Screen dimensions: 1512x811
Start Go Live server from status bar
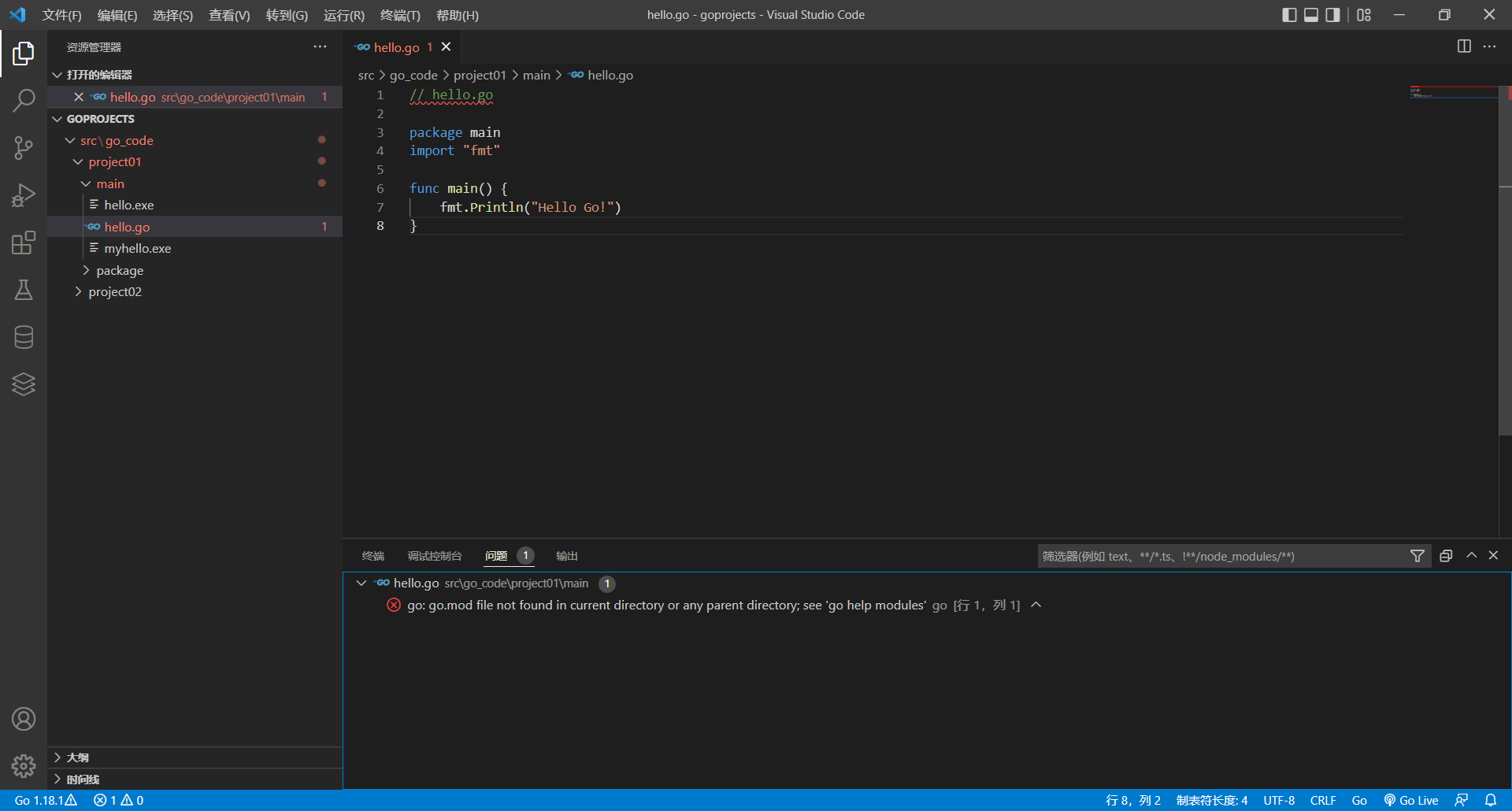[1411, 800]
